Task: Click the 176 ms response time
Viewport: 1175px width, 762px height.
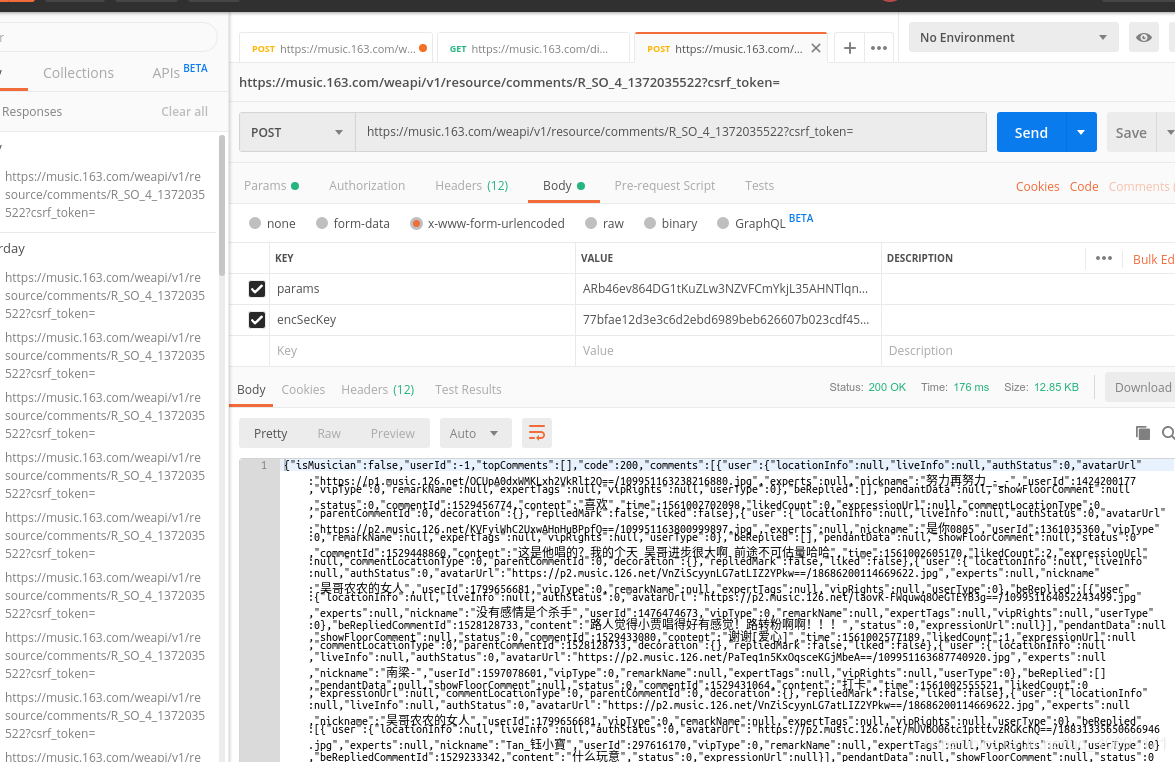Action: coord(971,387)
